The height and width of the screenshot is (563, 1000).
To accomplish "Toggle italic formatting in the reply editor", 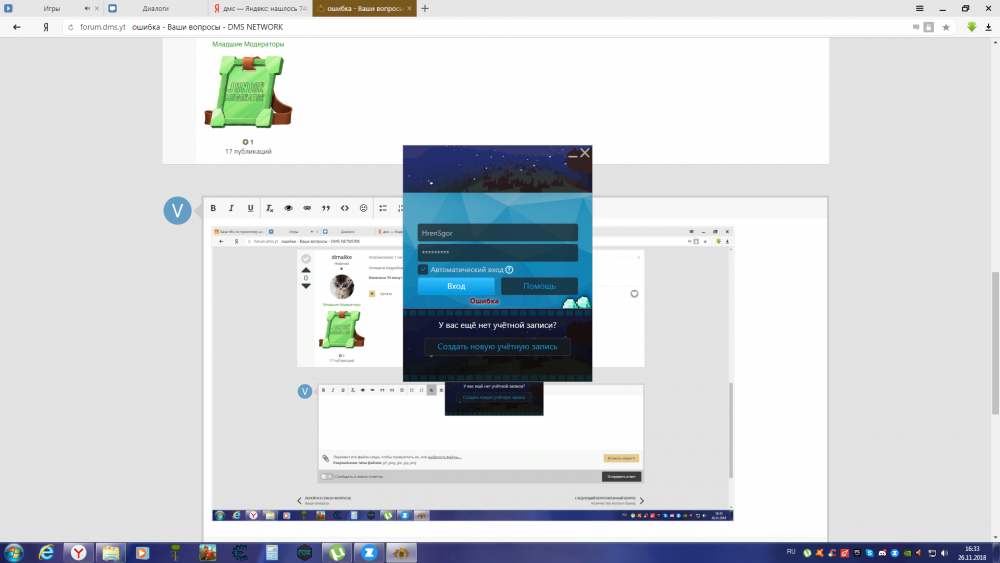I will (232, 208).
